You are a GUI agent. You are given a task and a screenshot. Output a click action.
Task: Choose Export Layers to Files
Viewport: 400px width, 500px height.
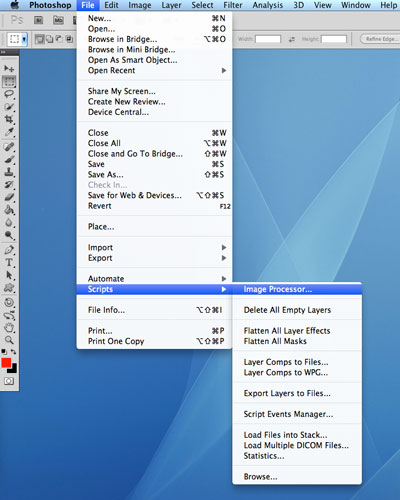pyautogui.click(x=297, y=393)
